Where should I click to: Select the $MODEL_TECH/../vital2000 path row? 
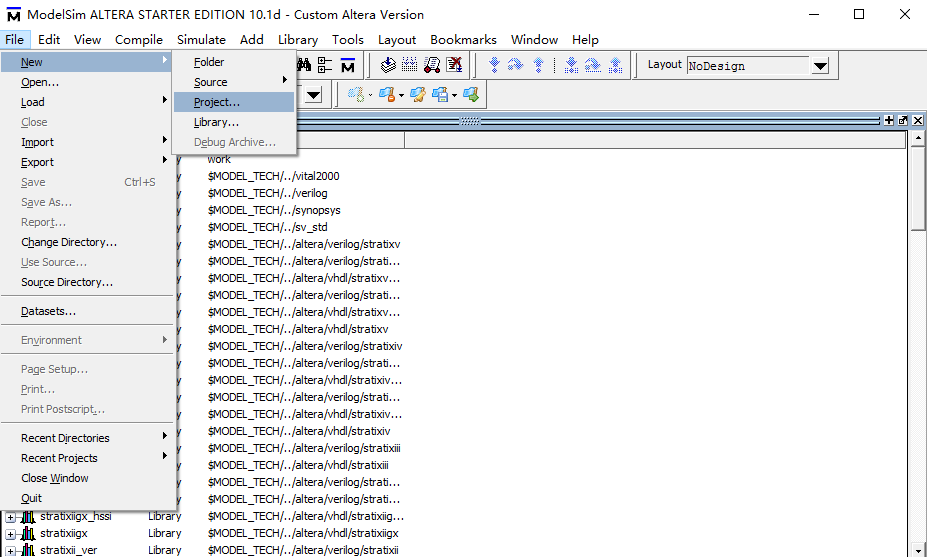click(x=273, y=176)
